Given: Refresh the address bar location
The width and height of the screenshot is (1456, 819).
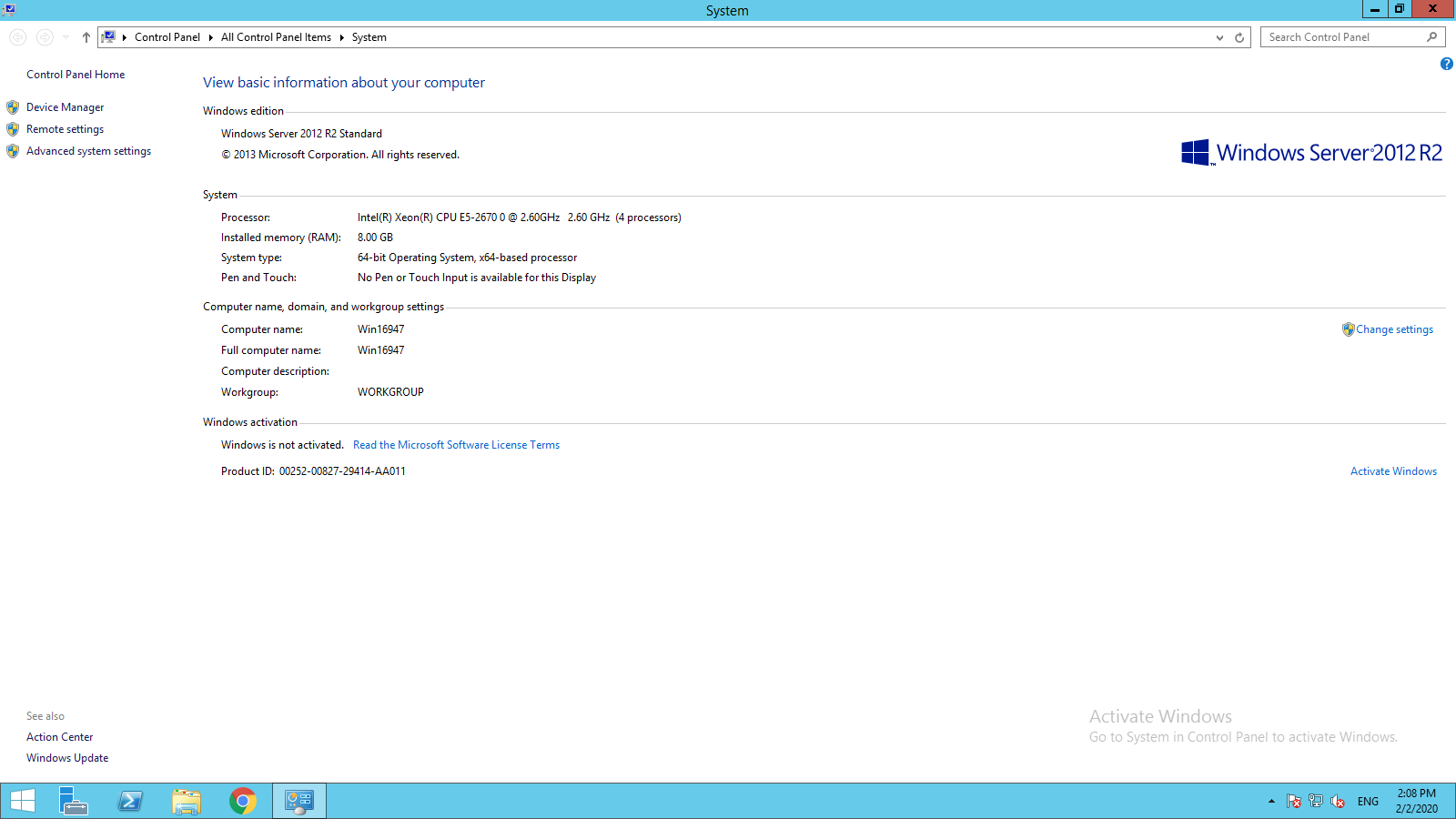Looking at the screenshot, I should [x=1239, y=37].
